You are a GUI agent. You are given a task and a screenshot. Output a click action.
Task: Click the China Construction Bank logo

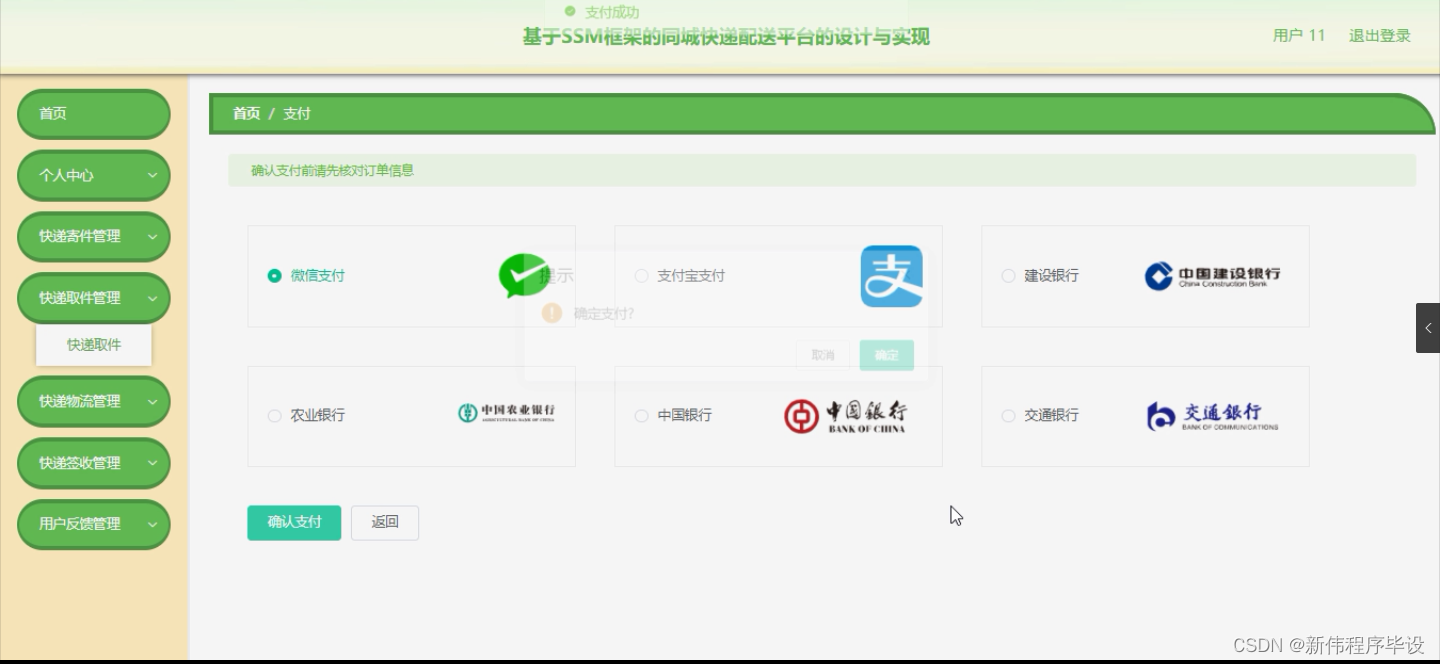click(1212, 276)
